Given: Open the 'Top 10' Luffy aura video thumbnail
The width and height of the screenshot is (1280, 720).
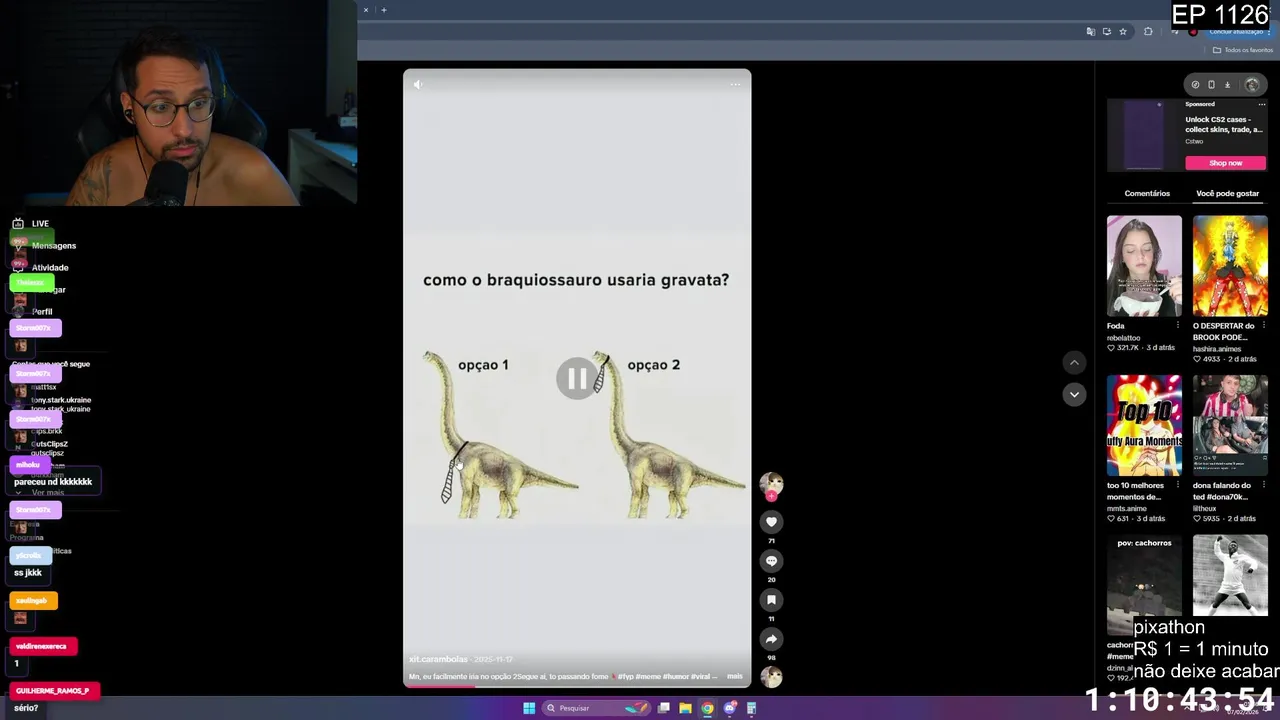Looking at the screenshot, I should point(1144,426).
